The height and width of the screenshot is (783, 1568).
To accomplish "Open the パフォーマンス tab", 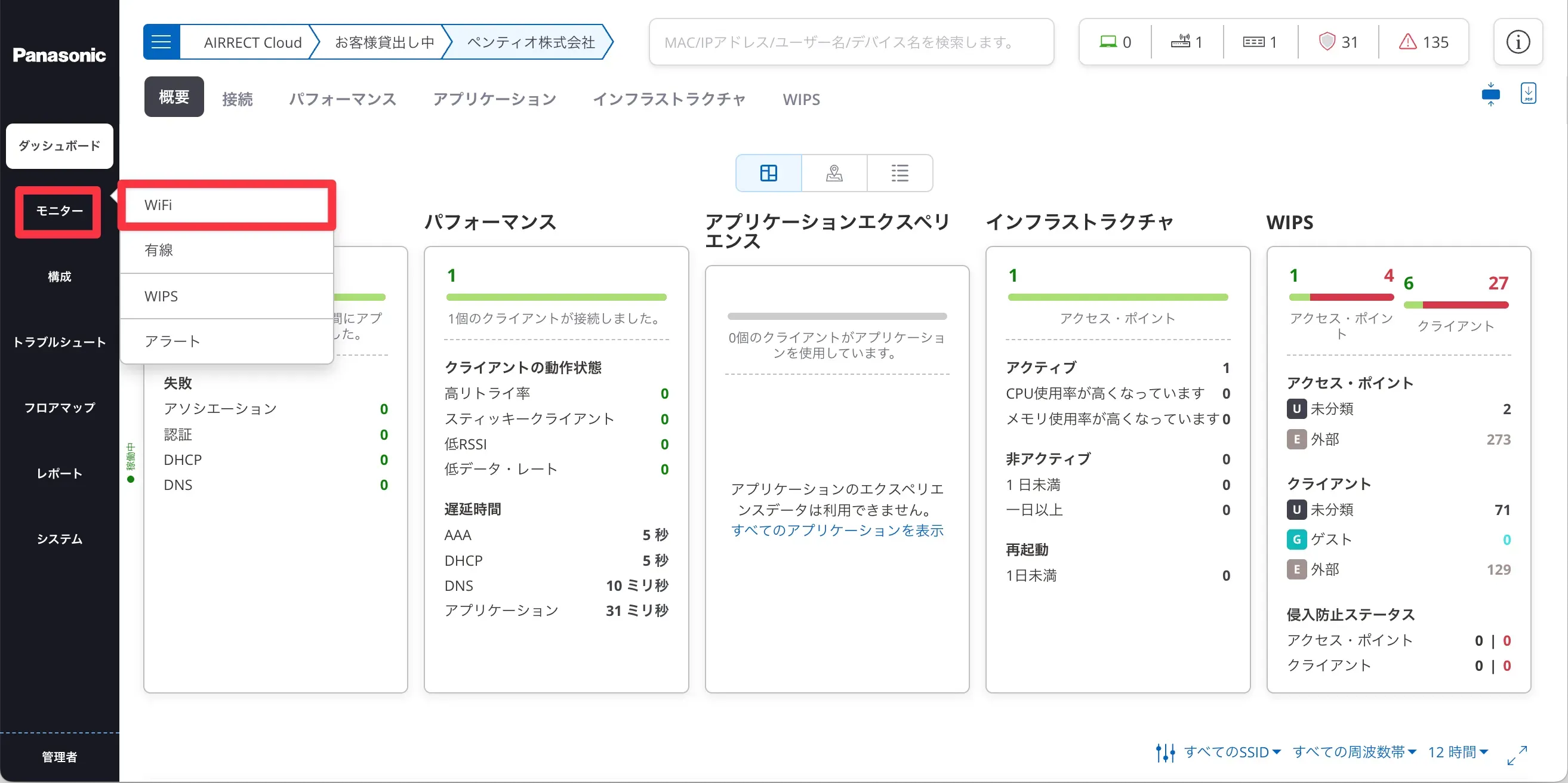I will (x=342, y=99).
